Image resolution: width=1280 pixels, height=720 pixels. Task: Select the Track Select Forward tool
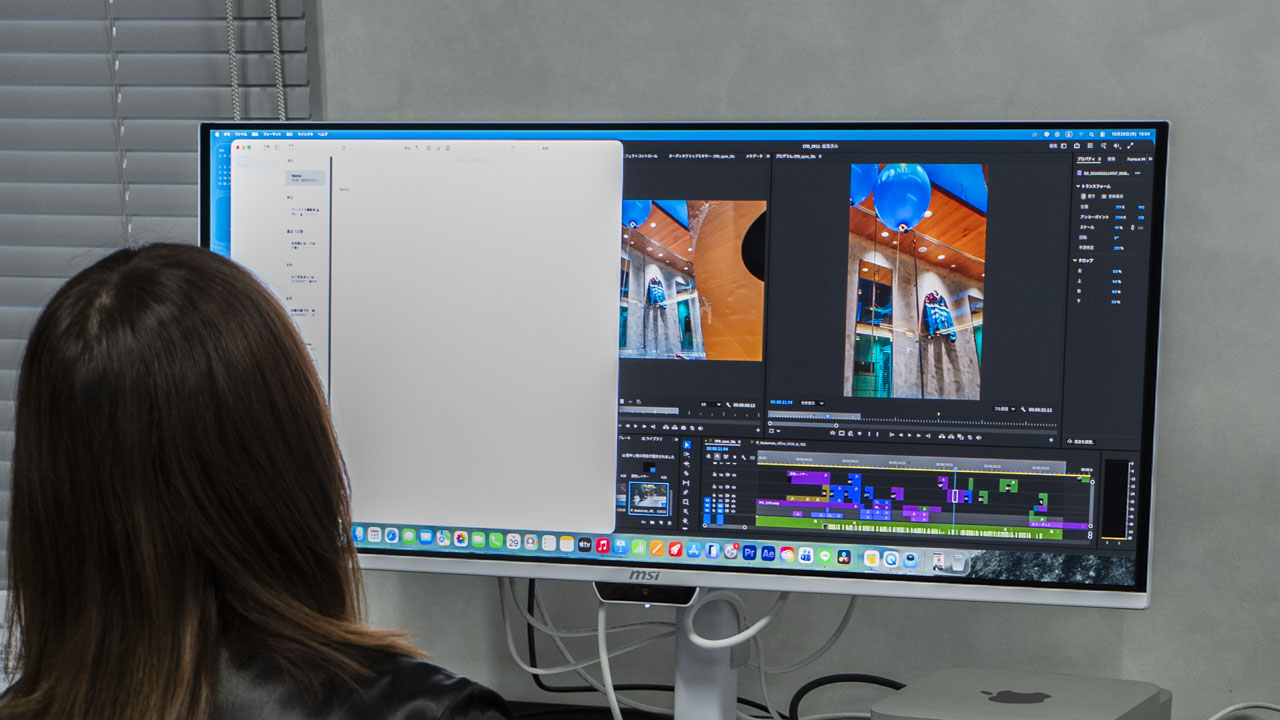(x=687, y=454)
